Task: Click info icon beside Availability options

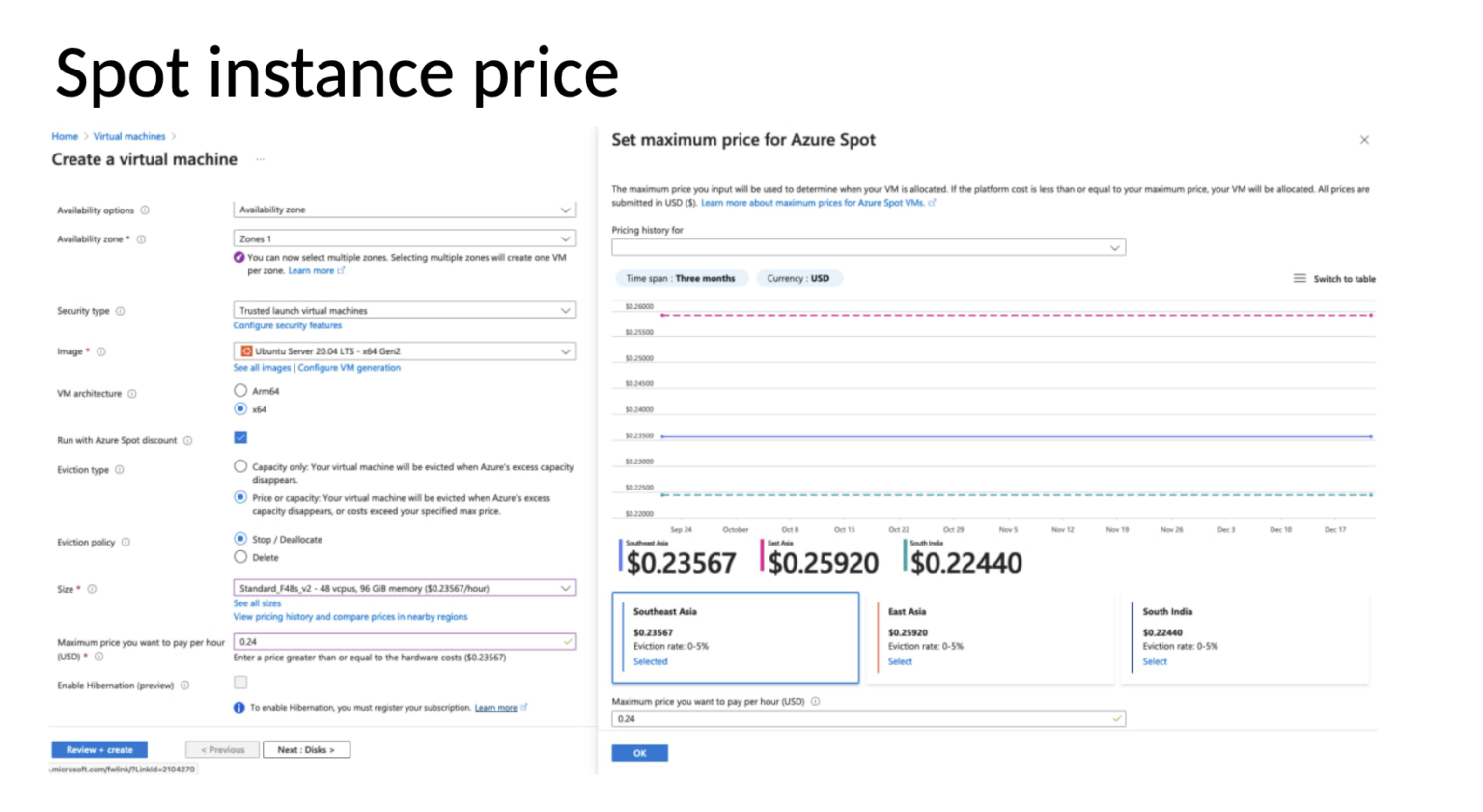Action: (145, 210)
